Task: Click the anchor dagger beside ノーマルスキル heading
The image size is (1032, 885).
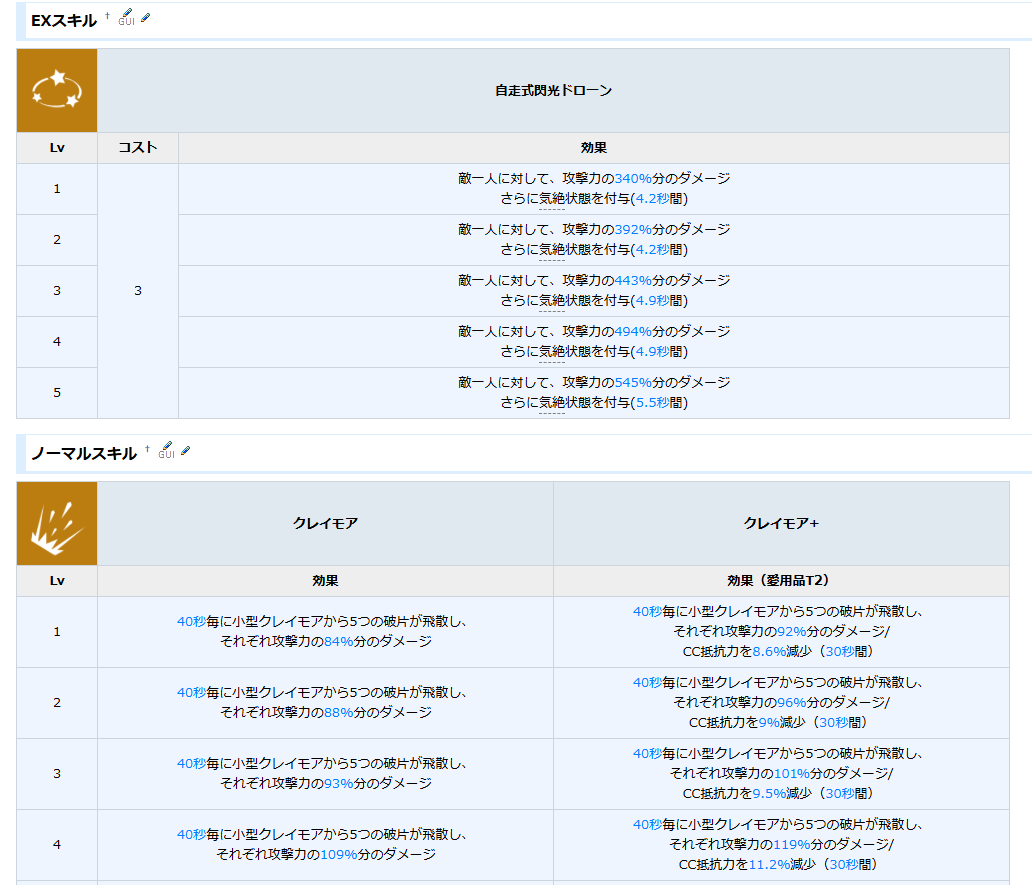Action: pyautogui.click(x=147, y=448)
